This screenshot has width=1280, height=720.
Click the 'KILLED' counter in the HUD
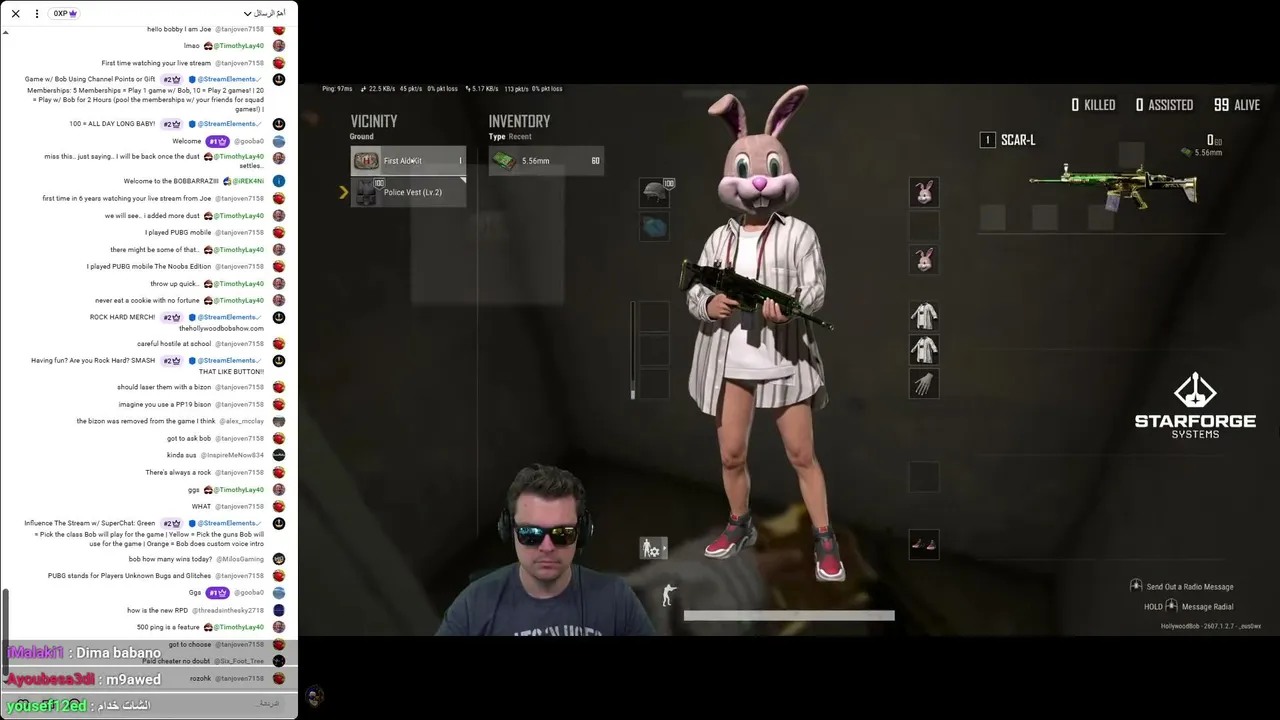(1093, 105)
